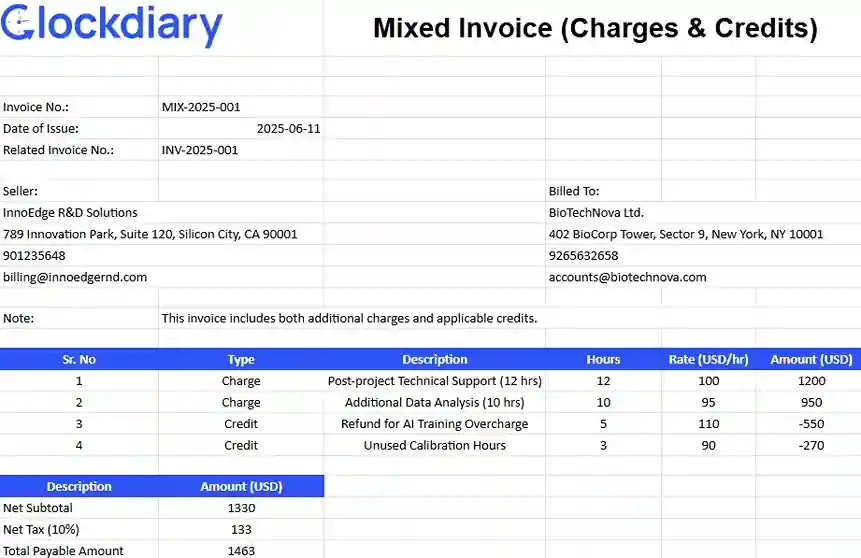This screenshot has width=861, height=558.
Task: Click Type cell of row 3 Credit
Action: coord(241,423)
